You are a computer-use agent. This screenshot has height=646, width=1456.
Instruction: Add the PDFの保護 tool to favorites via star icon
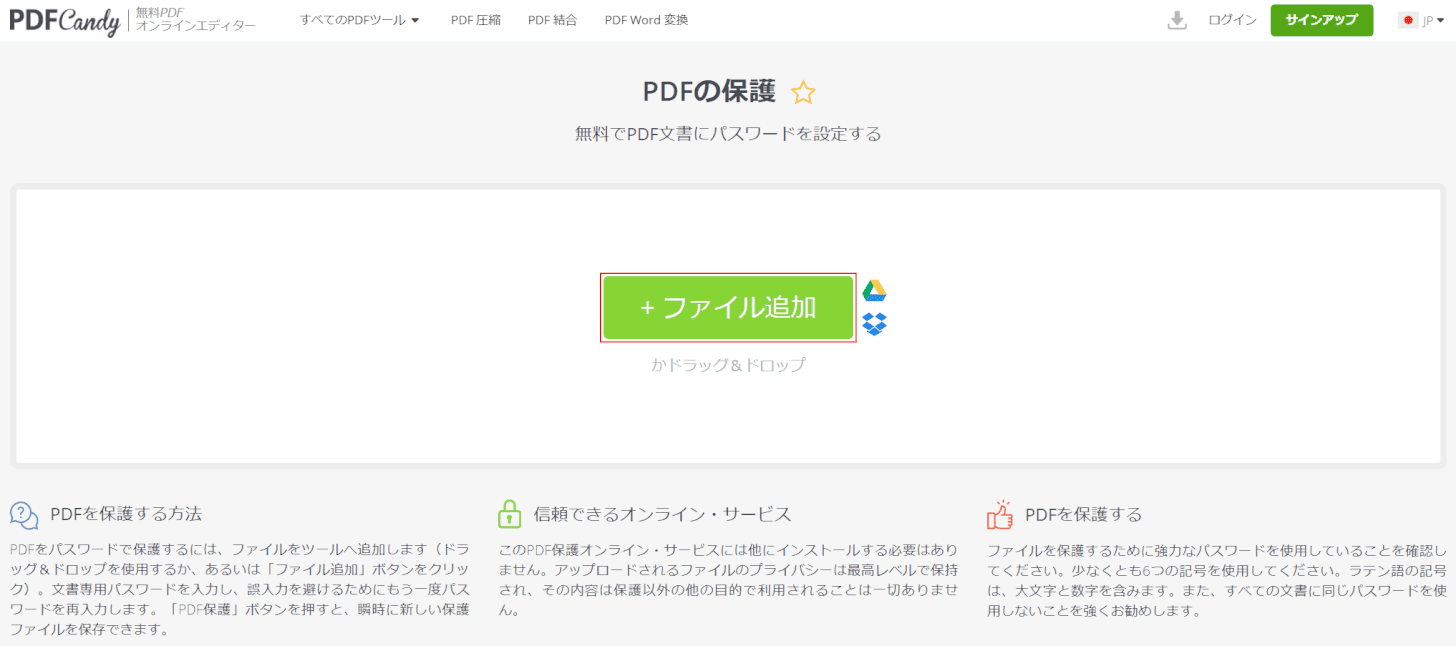coord(803,93)
